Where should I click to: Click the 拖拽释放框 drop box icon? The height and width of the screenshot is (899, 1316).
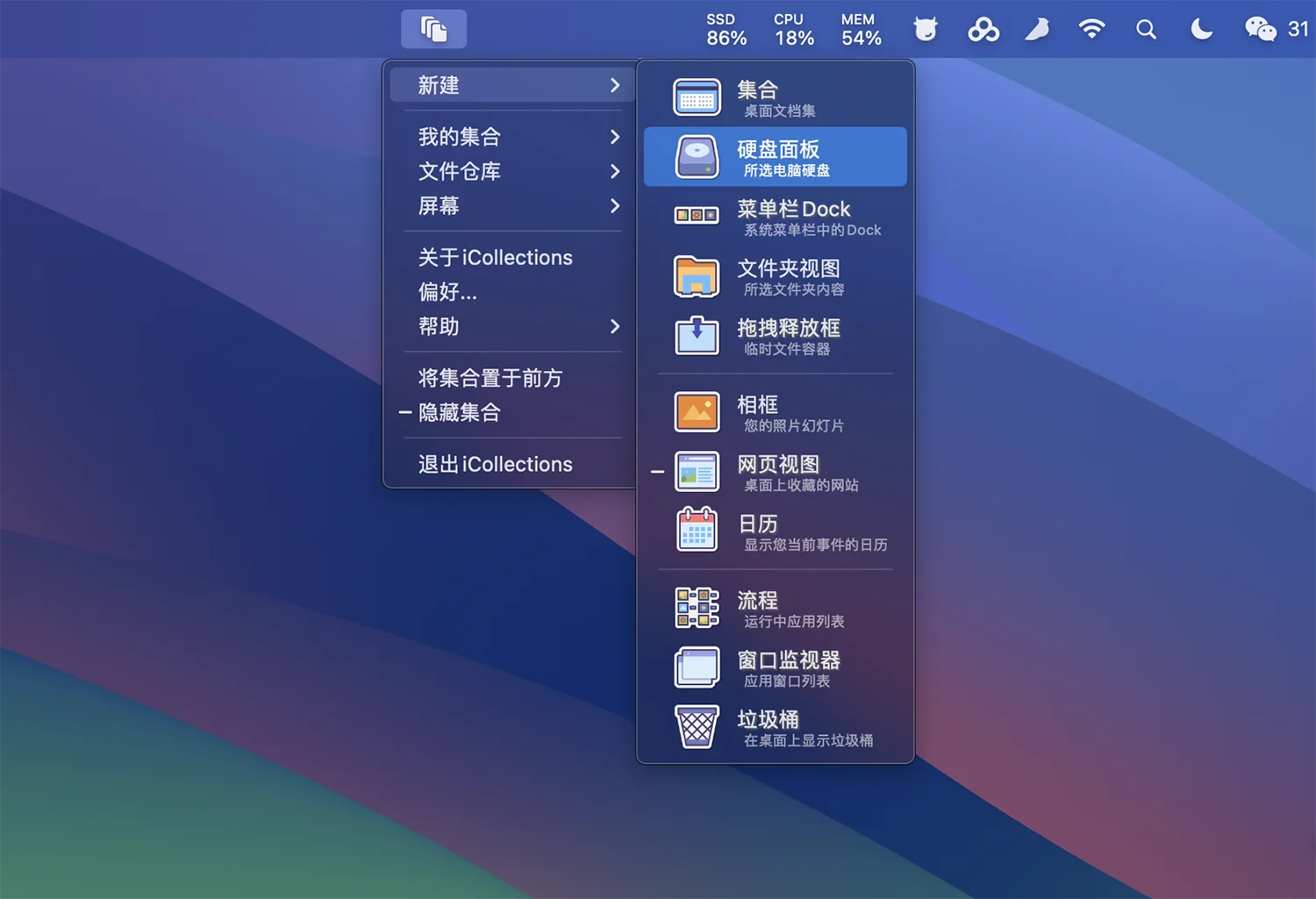pos(697,335)
